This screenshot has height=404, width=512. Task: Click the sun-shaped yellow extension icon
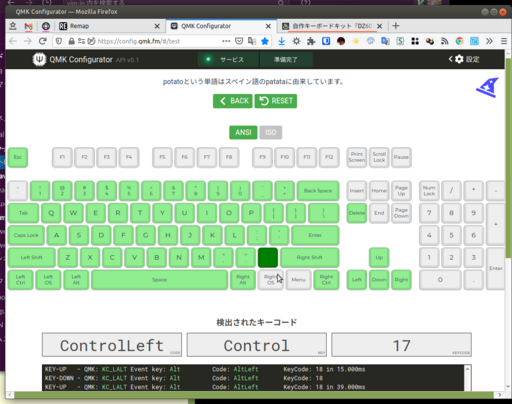[356, 41]
